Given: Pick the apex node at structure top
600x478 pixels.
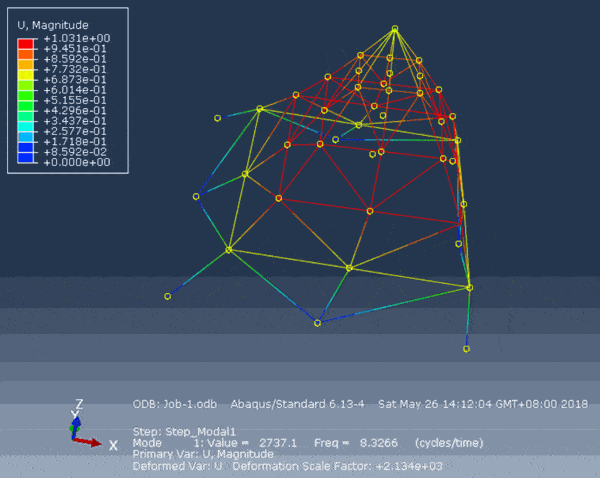Looking at the screenshot, I should [x=395, y=28].
